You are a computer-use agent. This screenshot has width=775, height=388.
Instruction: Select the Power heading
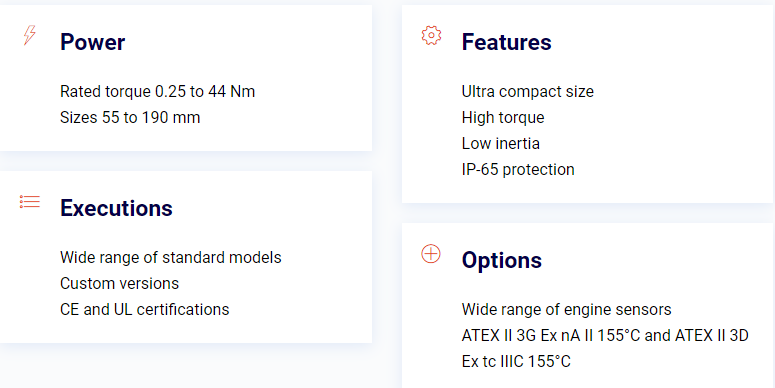pos(92,42)
